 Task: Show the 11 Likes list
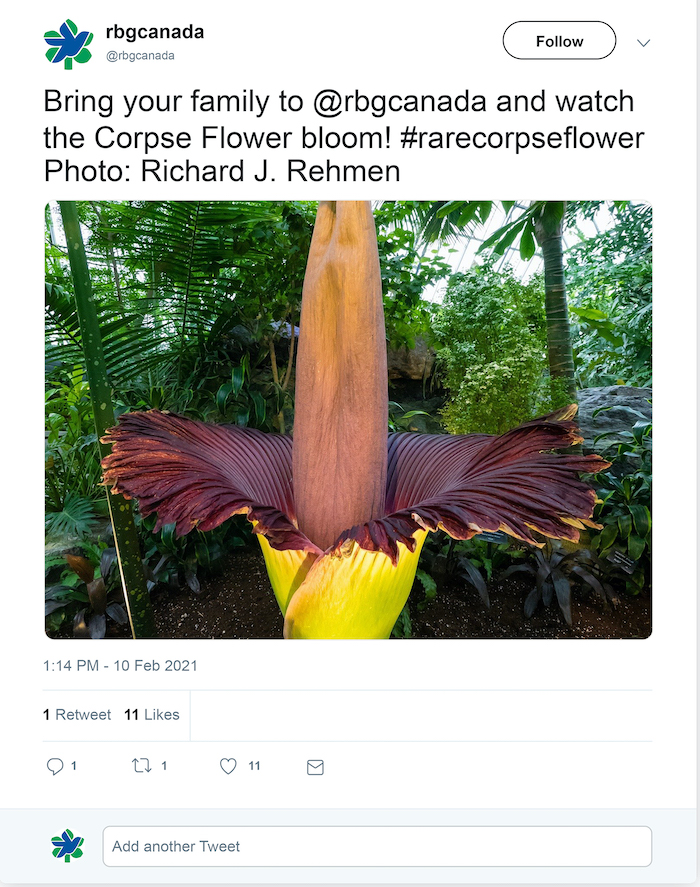(x=152, y=714)
